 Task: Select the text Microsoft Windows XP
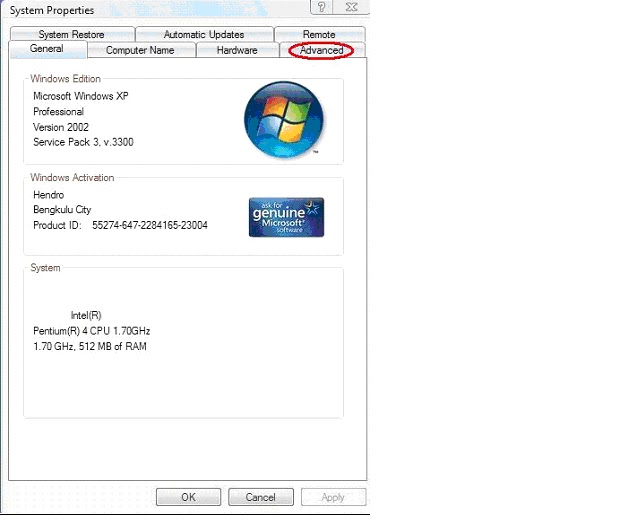[81, 96]
